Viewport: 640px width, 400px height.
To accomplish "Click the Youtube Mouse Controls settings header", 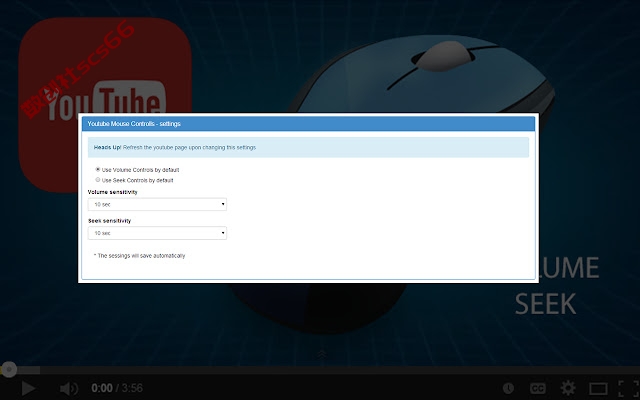I will pyautogui.click(x=308, y=124).
